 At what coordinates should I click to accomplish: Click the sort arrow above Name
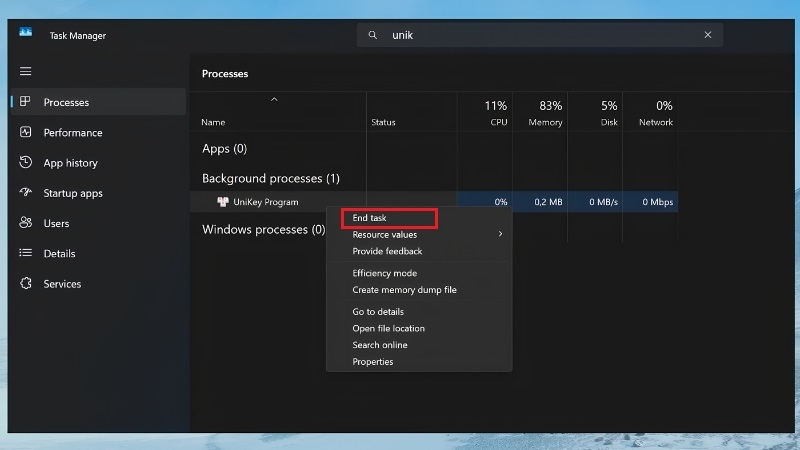(274, 99)
